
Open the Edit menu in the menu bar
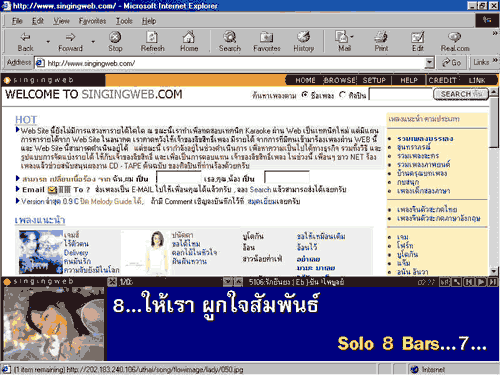coord(38,21)
